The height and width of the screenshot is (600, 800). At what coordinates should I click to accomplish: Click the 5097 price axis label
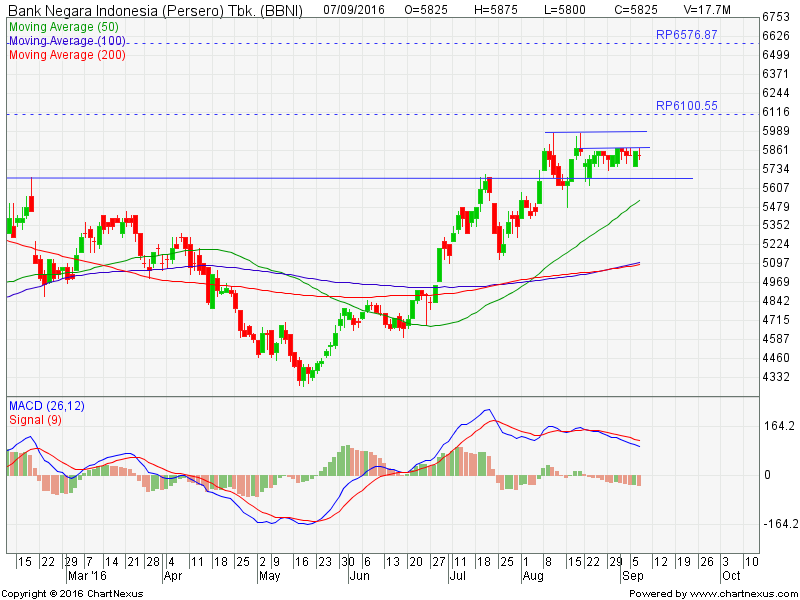coord(776,263)
